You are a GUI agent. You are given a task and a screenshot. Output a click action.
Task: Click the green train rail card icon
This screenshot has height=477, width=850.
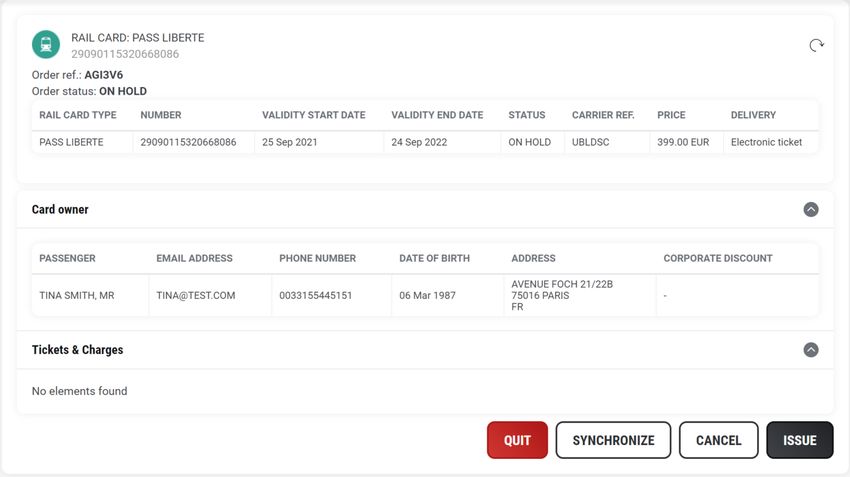pyautogui.click(x=46, y=44)
